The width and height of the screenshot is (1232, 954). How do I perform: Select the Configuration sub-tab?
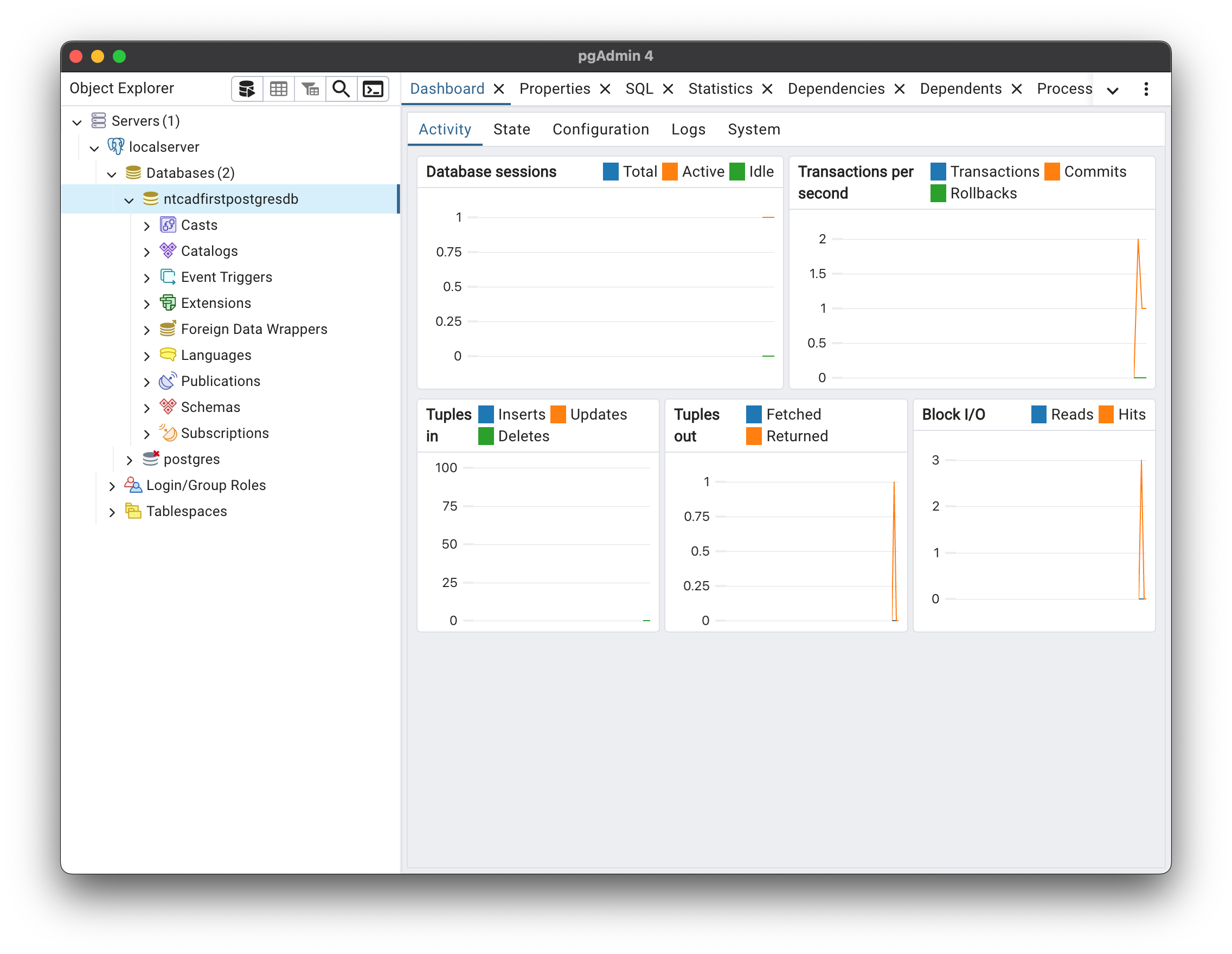(601, 129)
